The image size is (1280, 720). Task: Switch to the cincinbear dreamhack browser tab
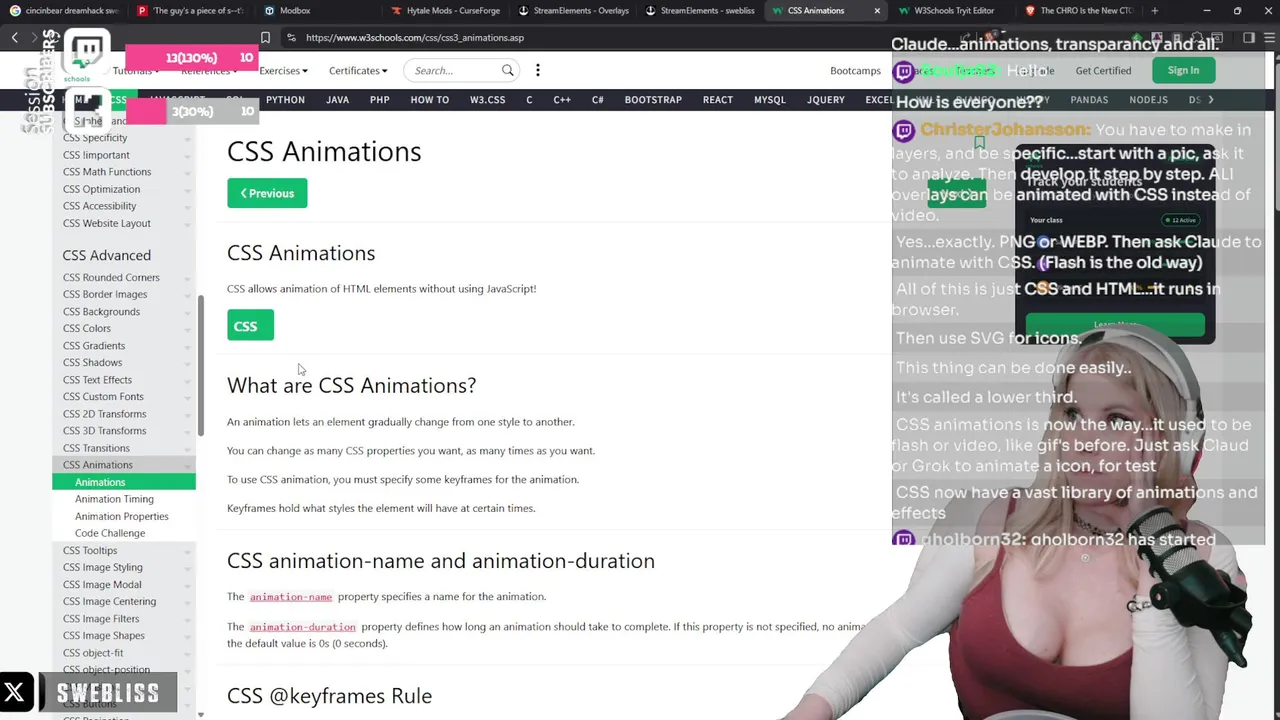[x=64, y=10]
